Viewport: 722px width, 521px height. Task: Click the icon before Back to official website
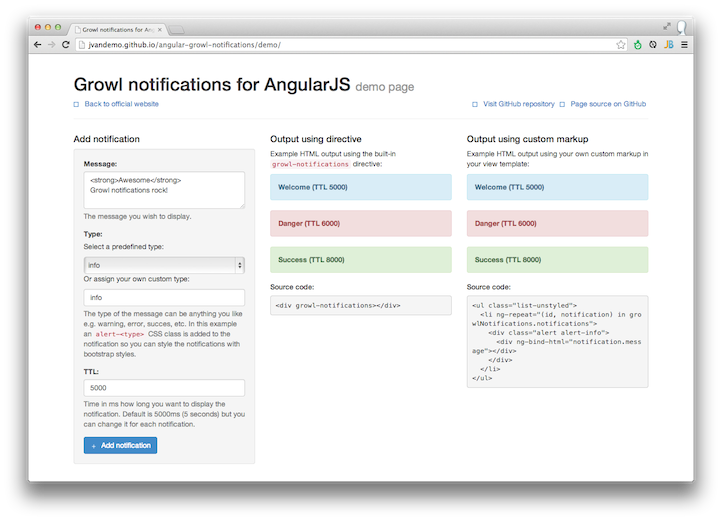click(76, 105)
